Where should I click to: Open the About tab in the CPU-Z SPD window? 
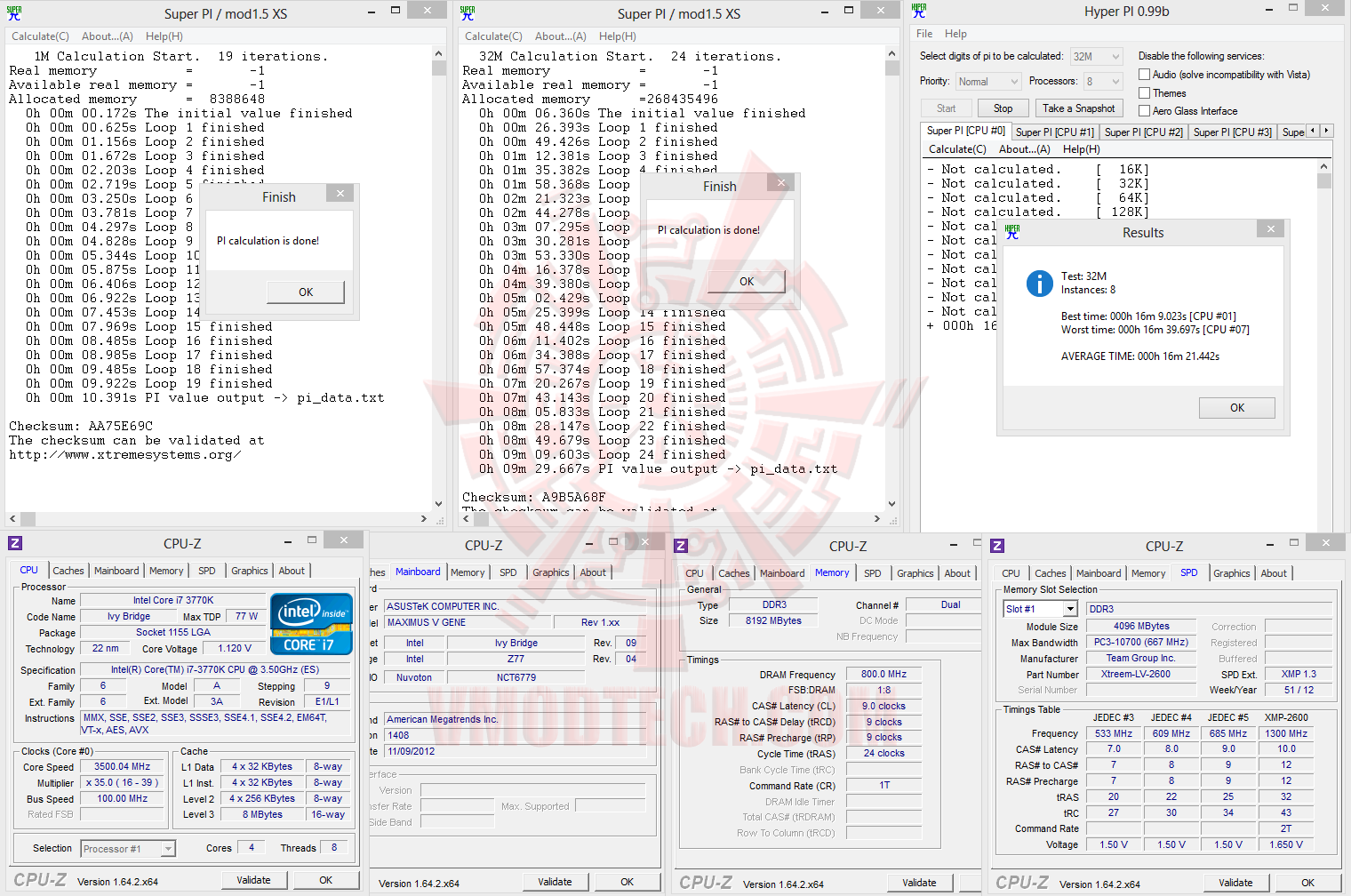click(x=1274, y=573)
